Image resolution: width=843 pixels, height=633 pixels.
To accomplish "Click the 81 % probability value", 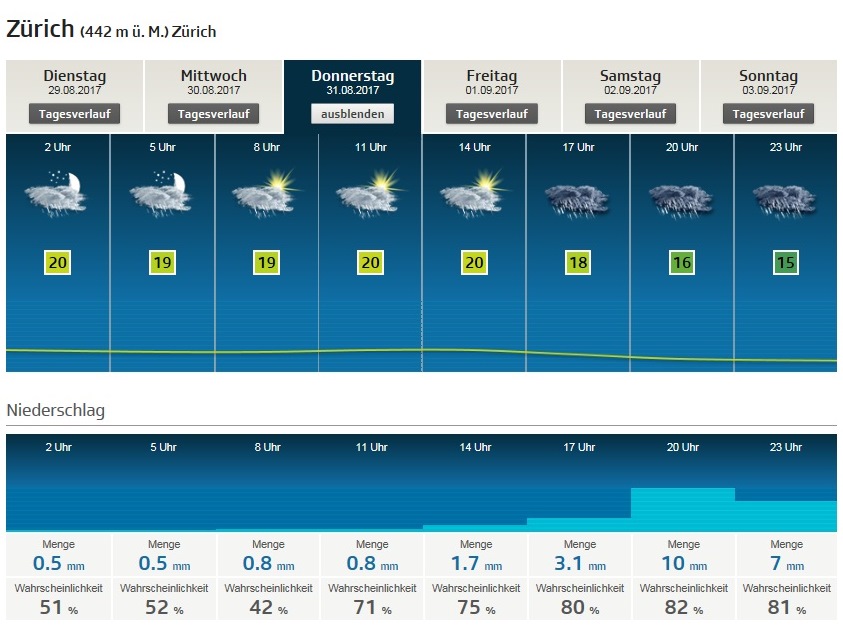I will pyautogui.click(x=787, y=608).
